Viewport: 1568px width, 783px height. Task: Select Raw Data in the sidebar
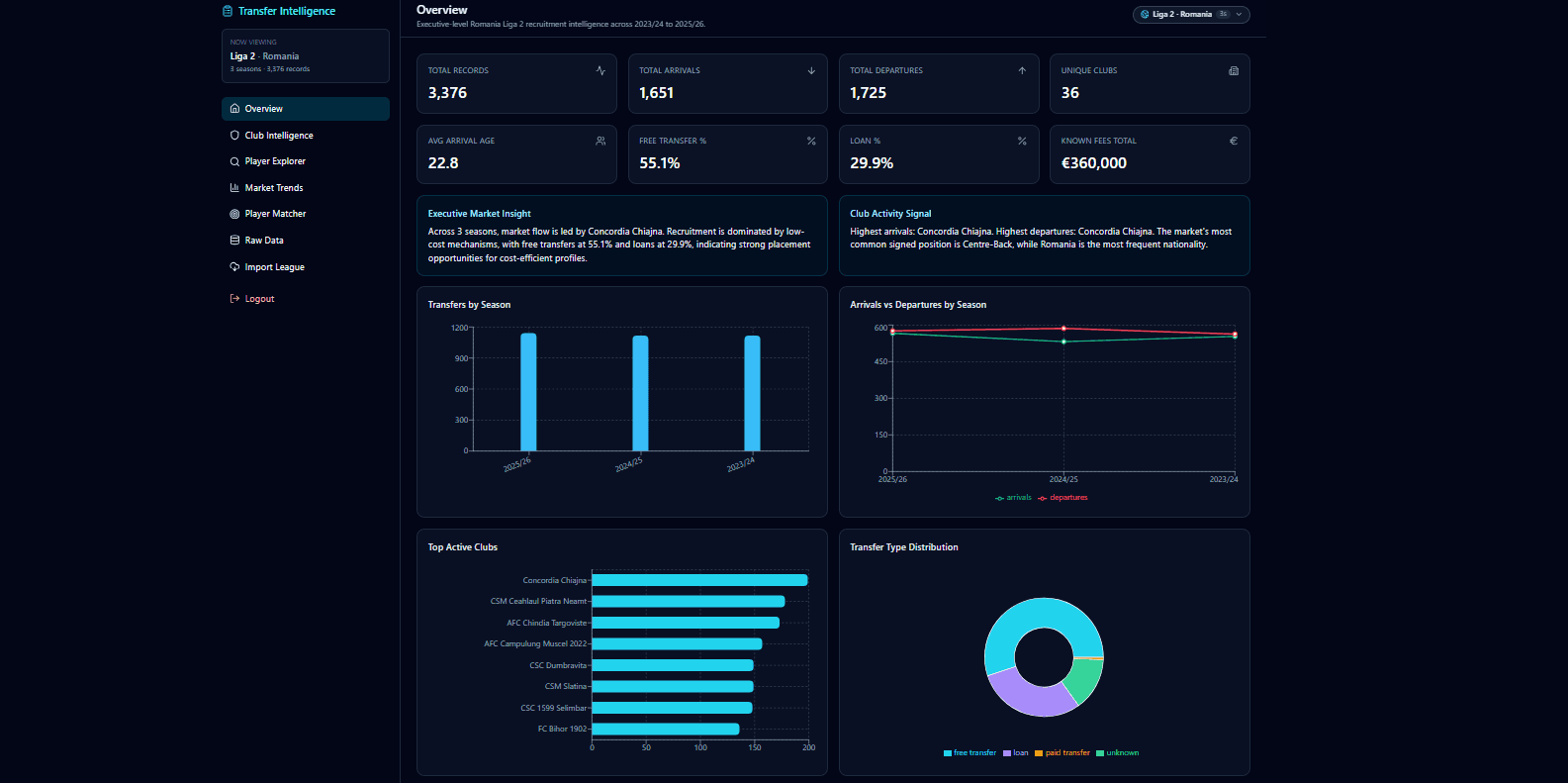coord(306,241)
